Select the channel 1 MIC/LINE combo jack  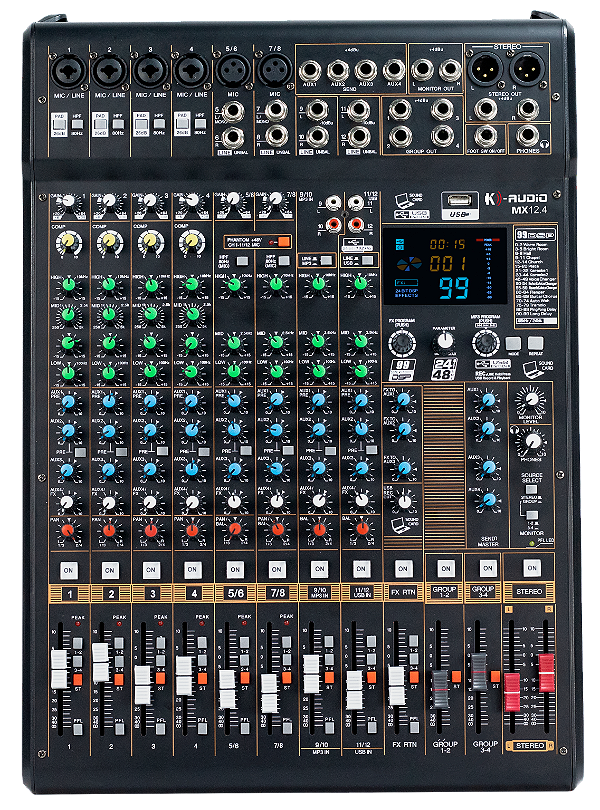point(69,71)
